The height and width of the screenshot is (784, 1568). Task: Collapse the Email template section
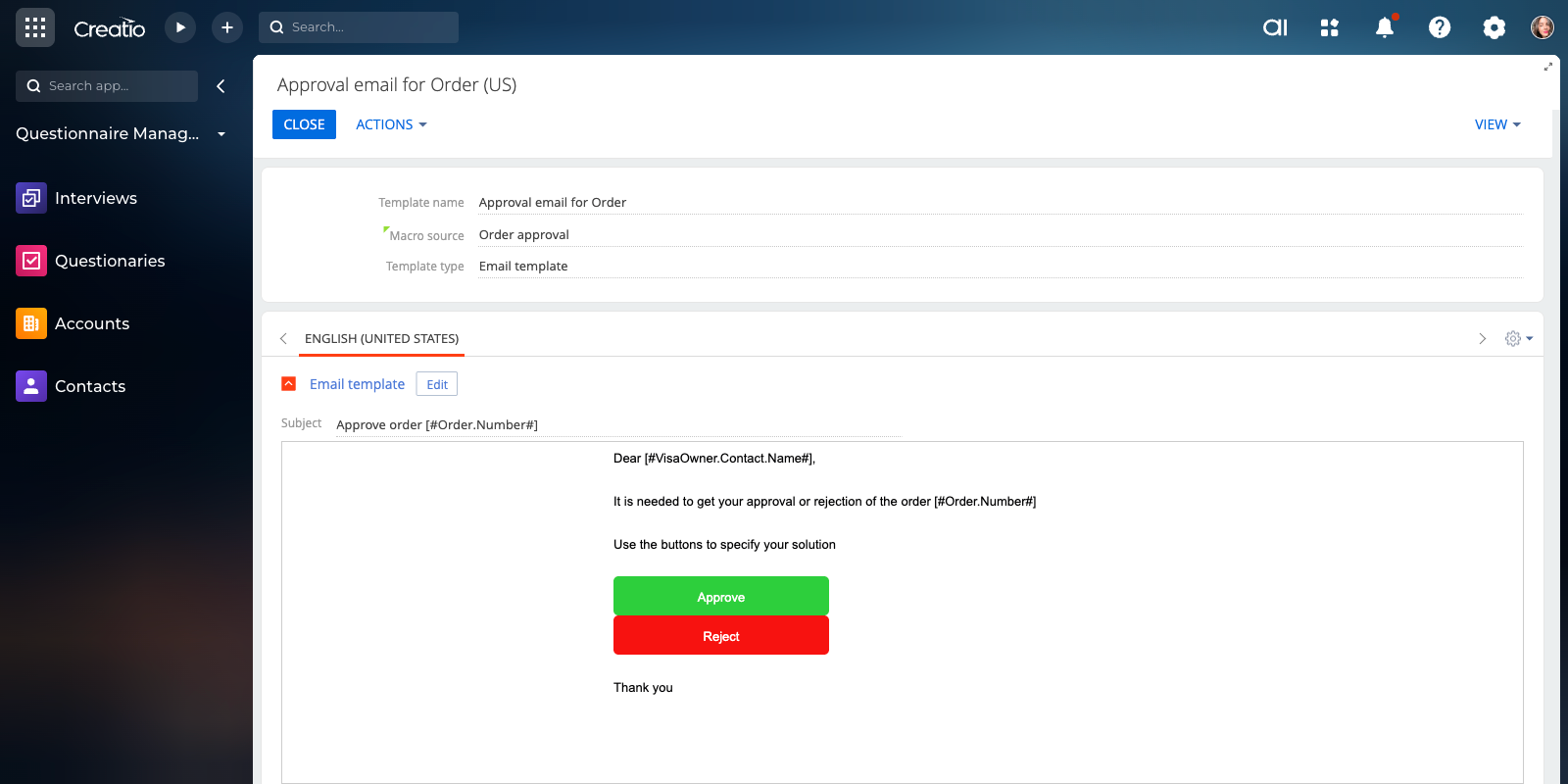click(x=289, y=384)
